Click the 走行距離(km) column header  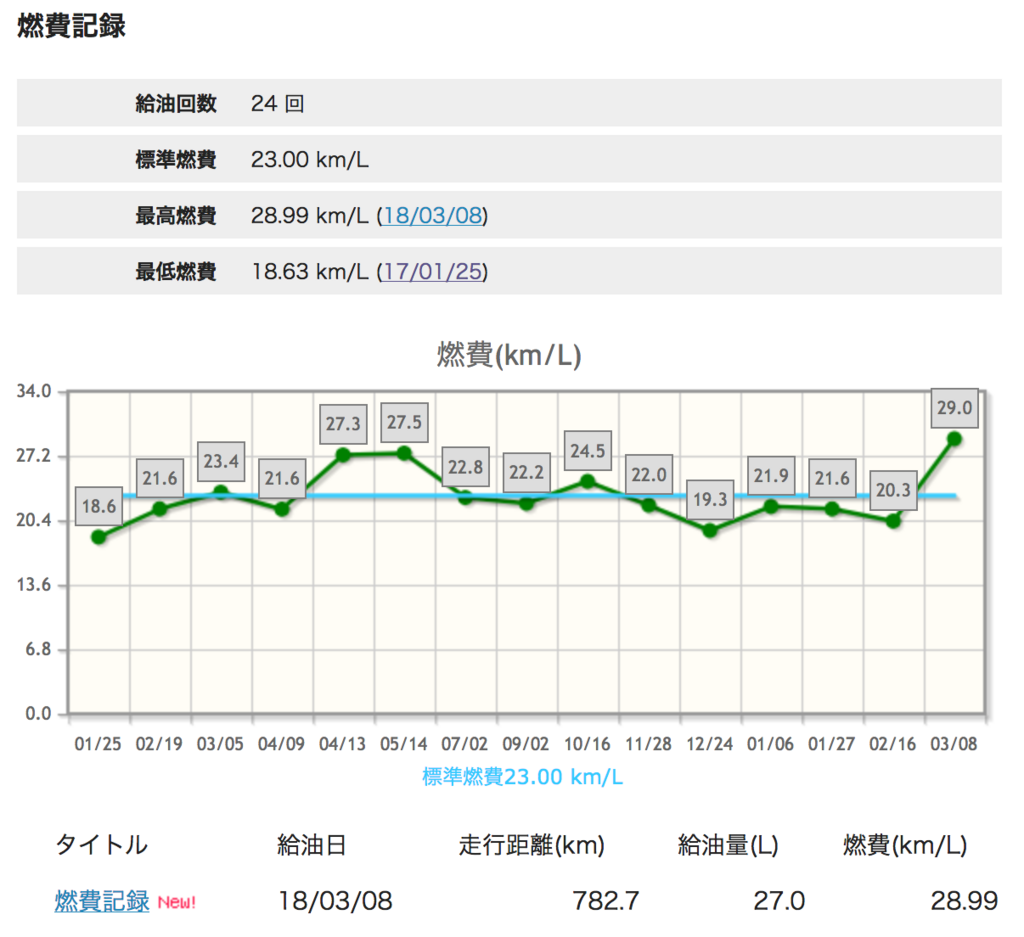pyautogui.click(x=532, y=845)
